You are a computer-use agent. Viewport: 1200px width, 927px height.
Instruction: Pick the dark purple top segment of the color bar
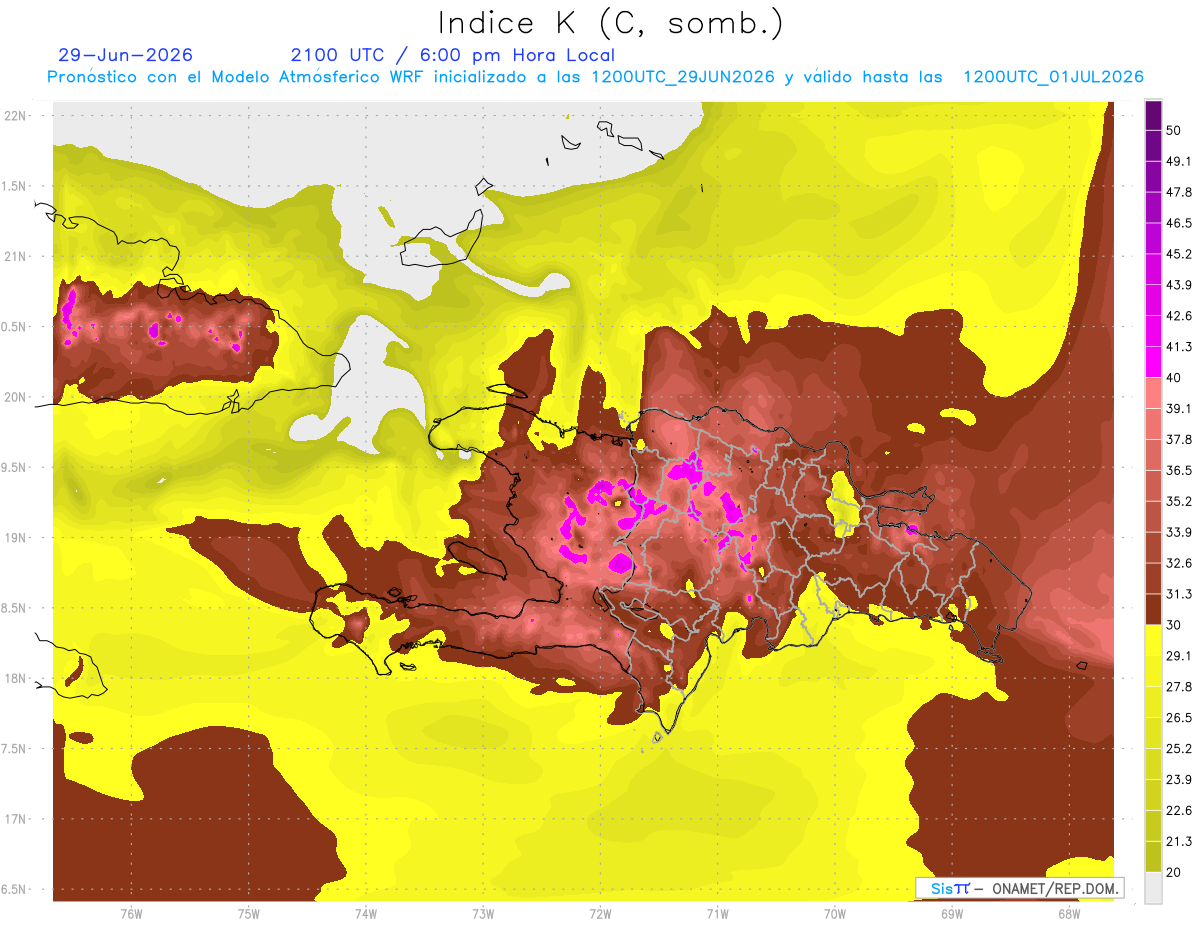click(x=1153, y=115)
